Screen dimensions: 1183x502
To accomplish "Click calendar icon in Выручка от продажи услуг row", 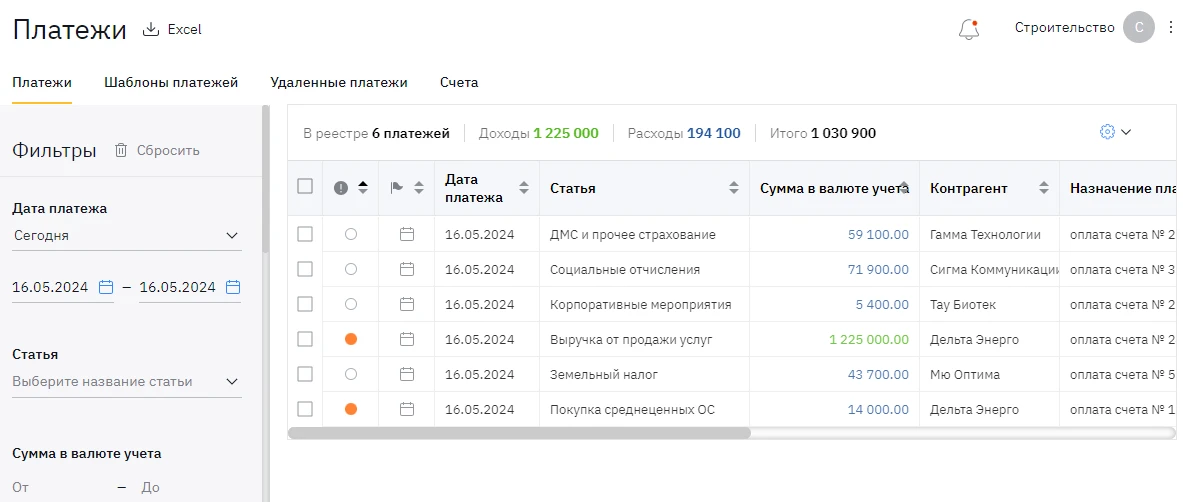I will (407, 340).
